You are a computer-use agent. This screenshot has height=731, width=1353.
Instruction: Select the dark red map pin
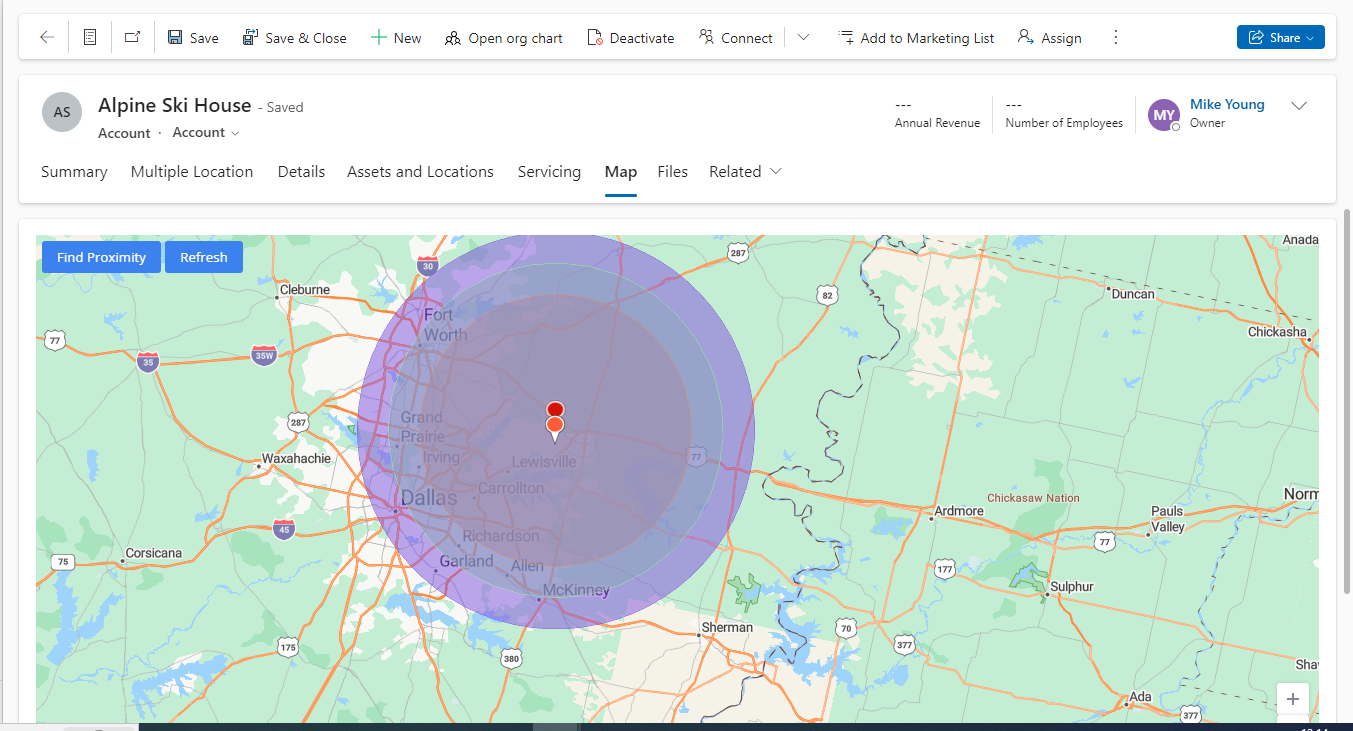pyautogui.click(x=555, y=409)
